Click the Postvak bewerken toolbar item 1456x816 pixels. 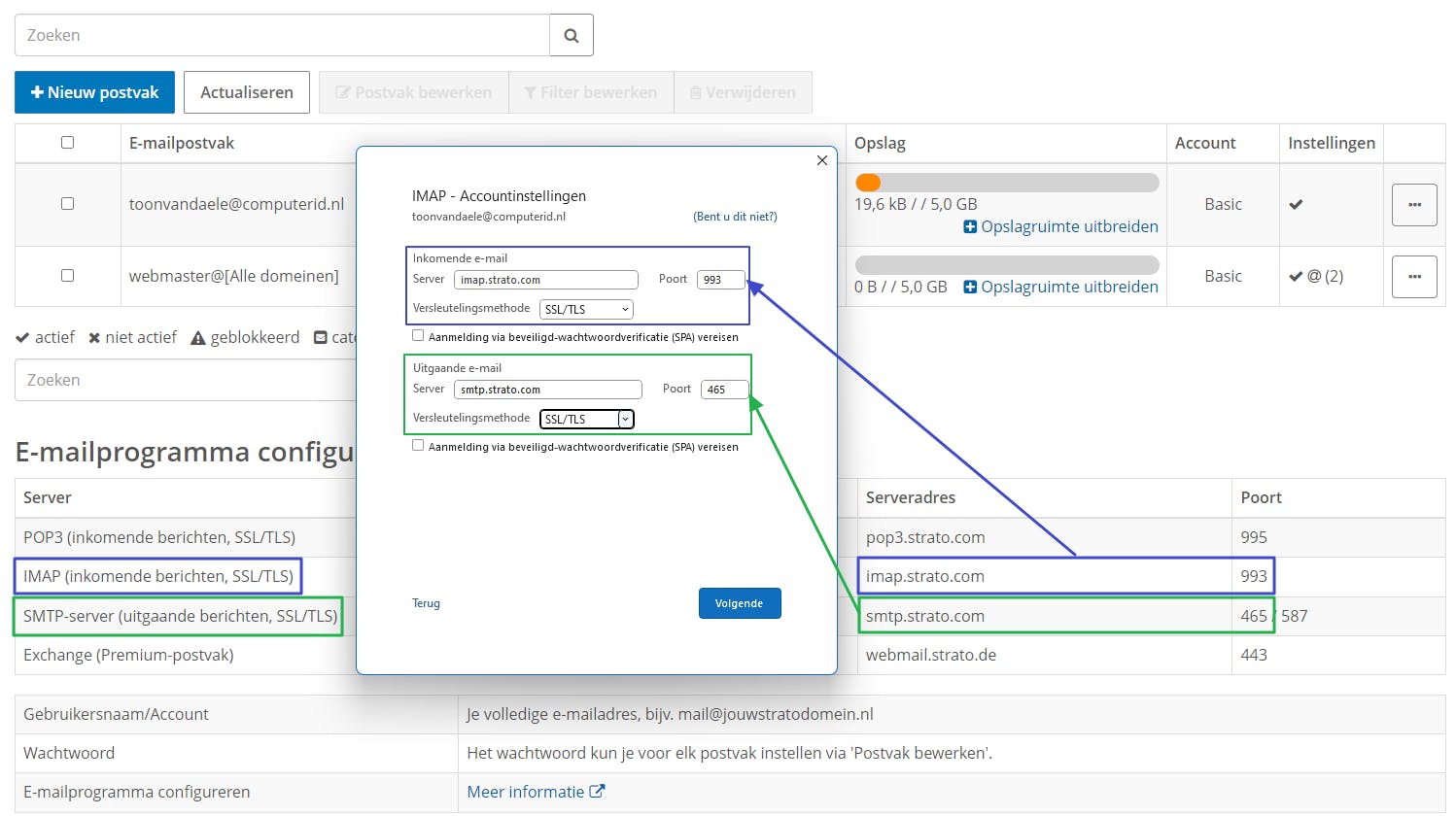pos(413,92)
